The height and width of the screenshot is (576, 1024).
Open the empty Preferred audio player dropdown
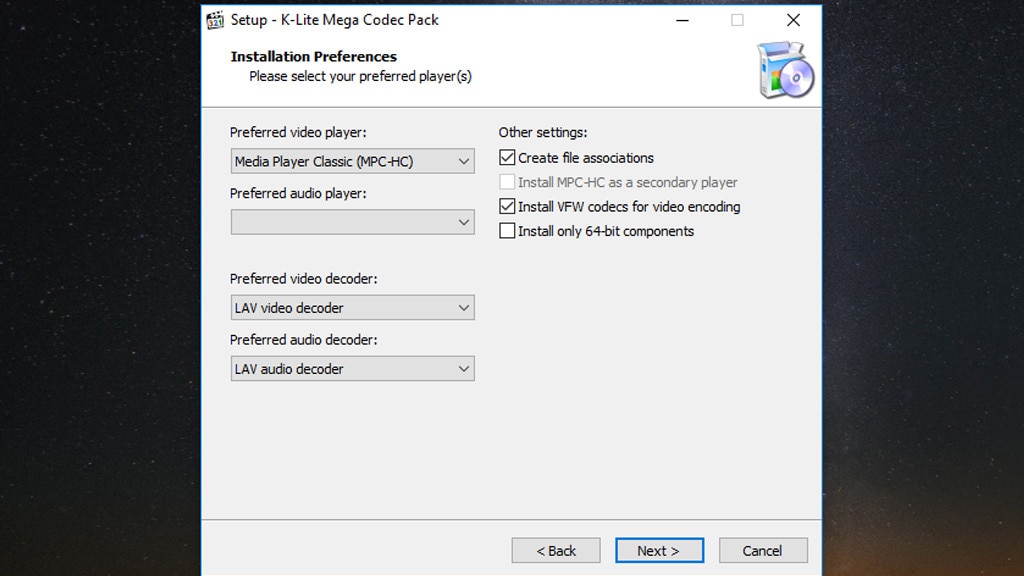coord(353,223)
